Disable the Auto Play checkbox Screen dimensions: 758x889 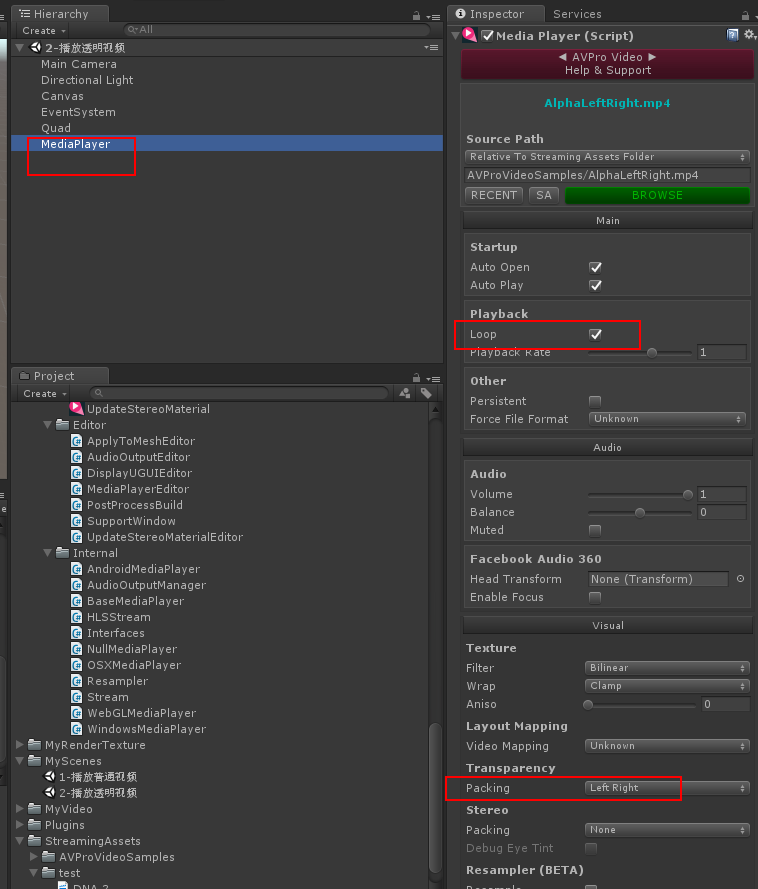tap(595, 285)
